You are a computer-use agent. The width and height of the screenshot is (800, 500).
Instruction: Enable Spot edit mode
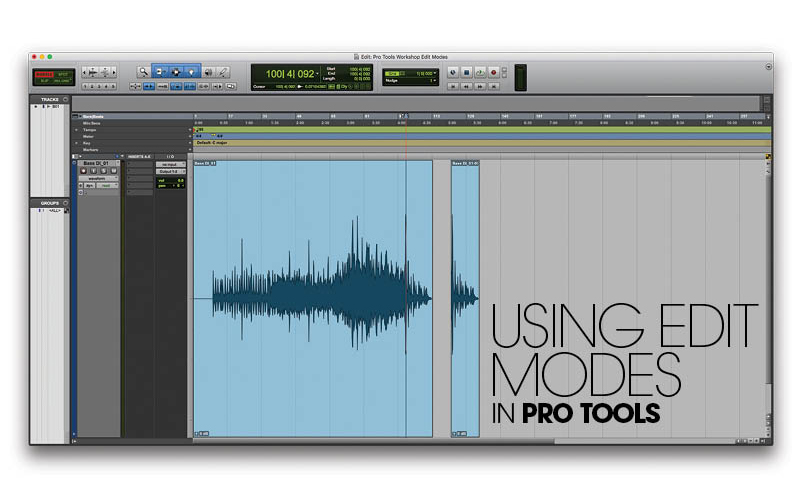[63, 74]
